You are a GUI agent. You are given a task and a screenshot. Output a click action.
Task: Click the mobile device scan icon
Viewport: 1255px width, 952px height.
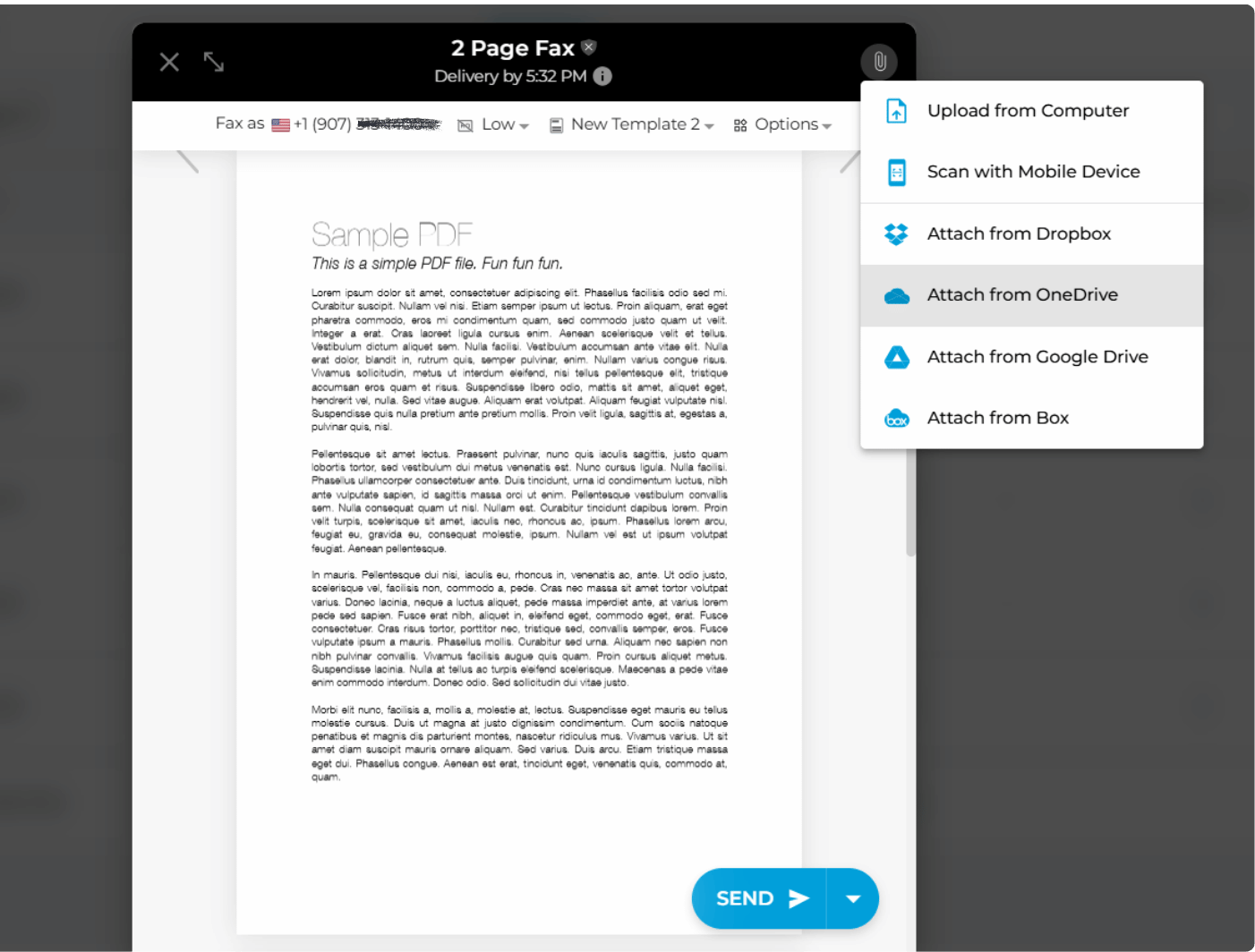[x=896, y=172]
